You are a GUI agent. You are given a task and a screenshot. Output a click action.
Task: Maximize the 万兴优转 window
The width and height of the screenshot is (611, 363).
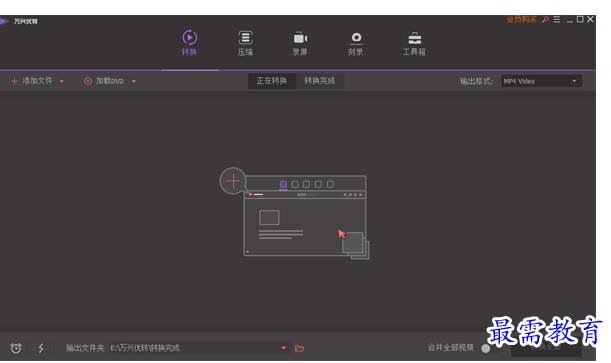(580, 19)
